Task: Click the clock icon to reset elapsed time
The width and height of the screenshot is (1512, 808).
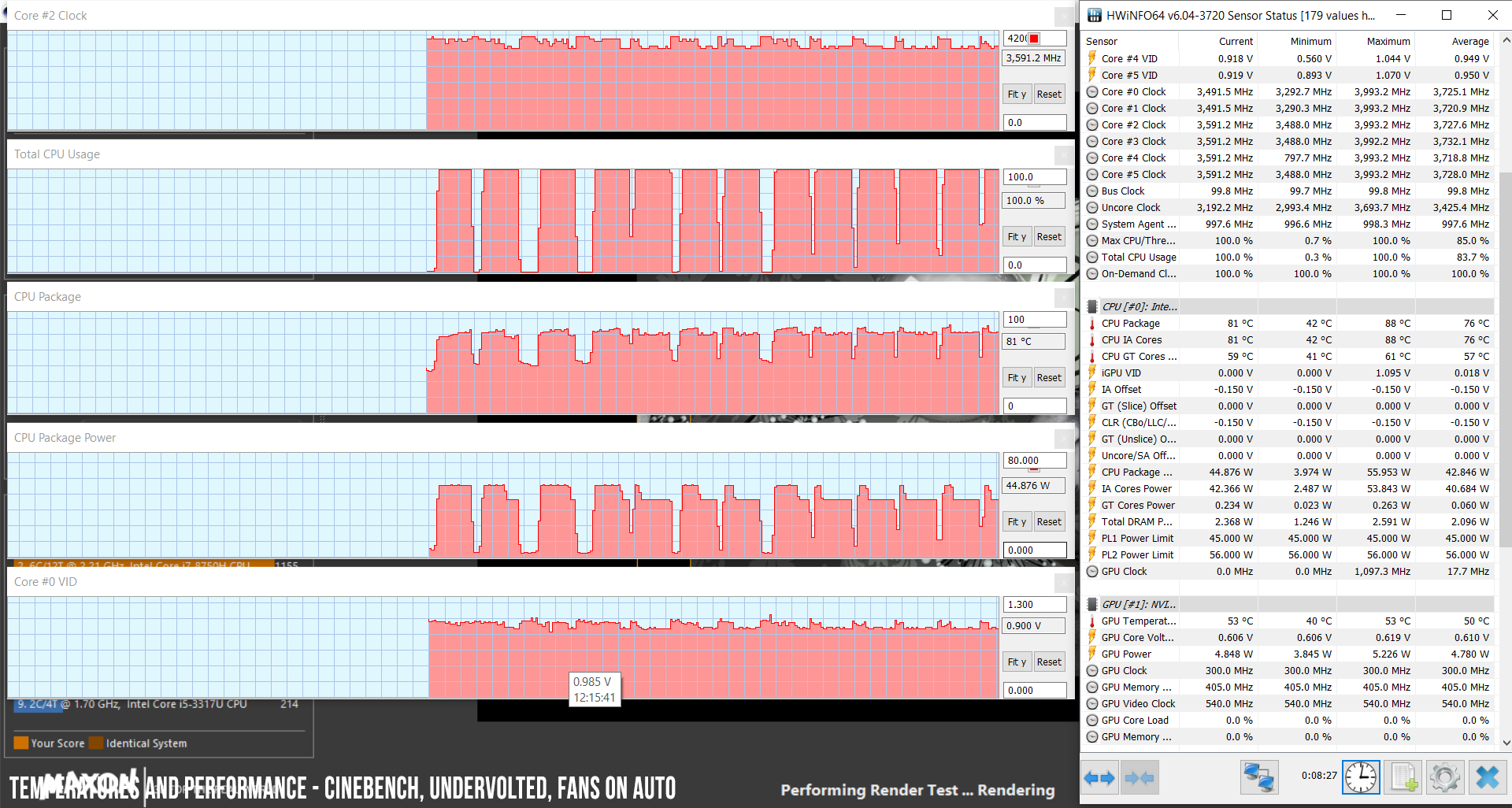Action: (1361, 778)
